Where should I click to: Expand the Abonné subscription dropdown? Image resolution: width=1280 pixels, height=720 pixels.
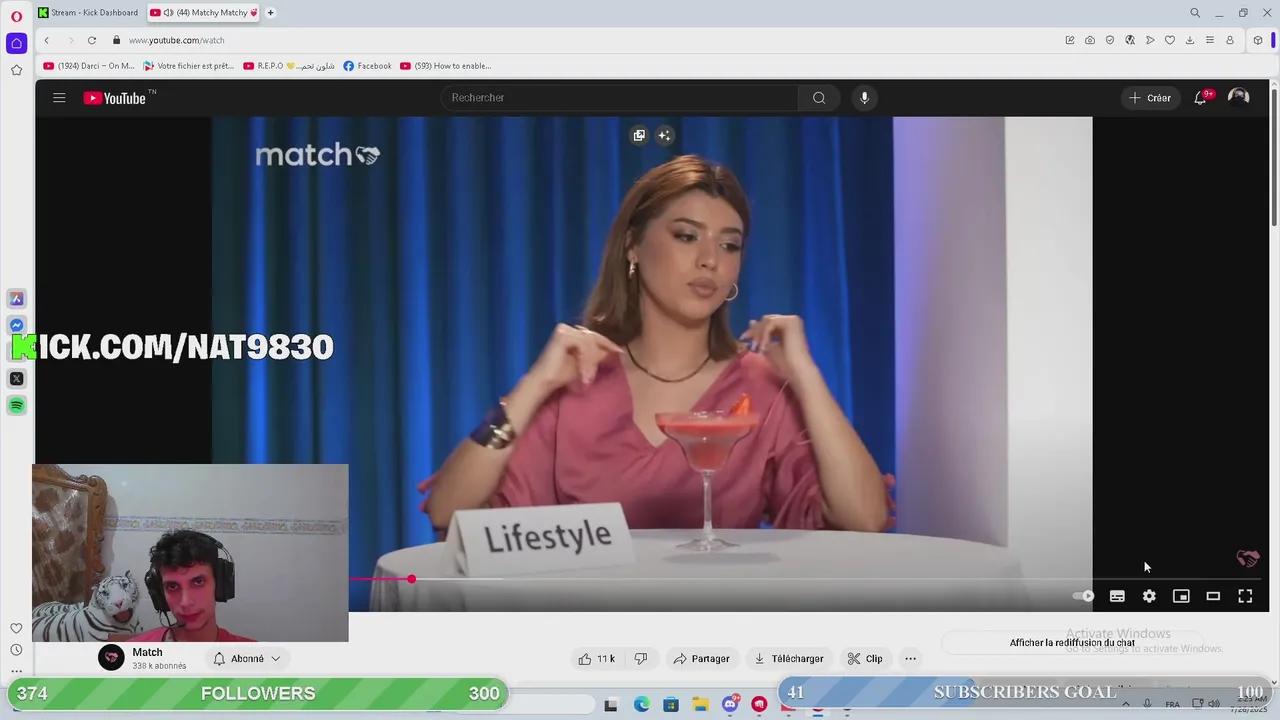point(246,659)
